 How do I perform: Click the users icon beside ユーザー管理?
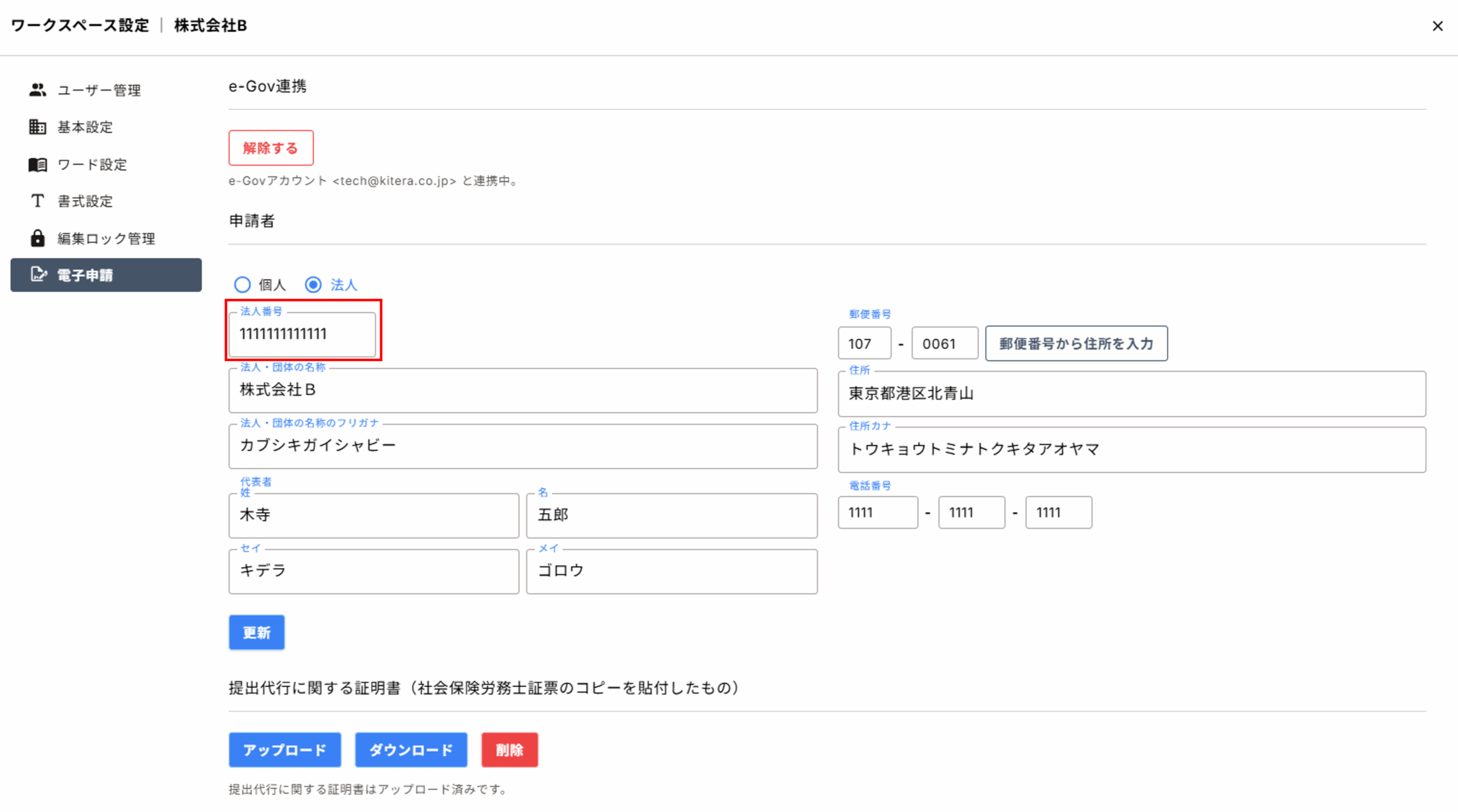pyautogui.click(x=38, y=90)
